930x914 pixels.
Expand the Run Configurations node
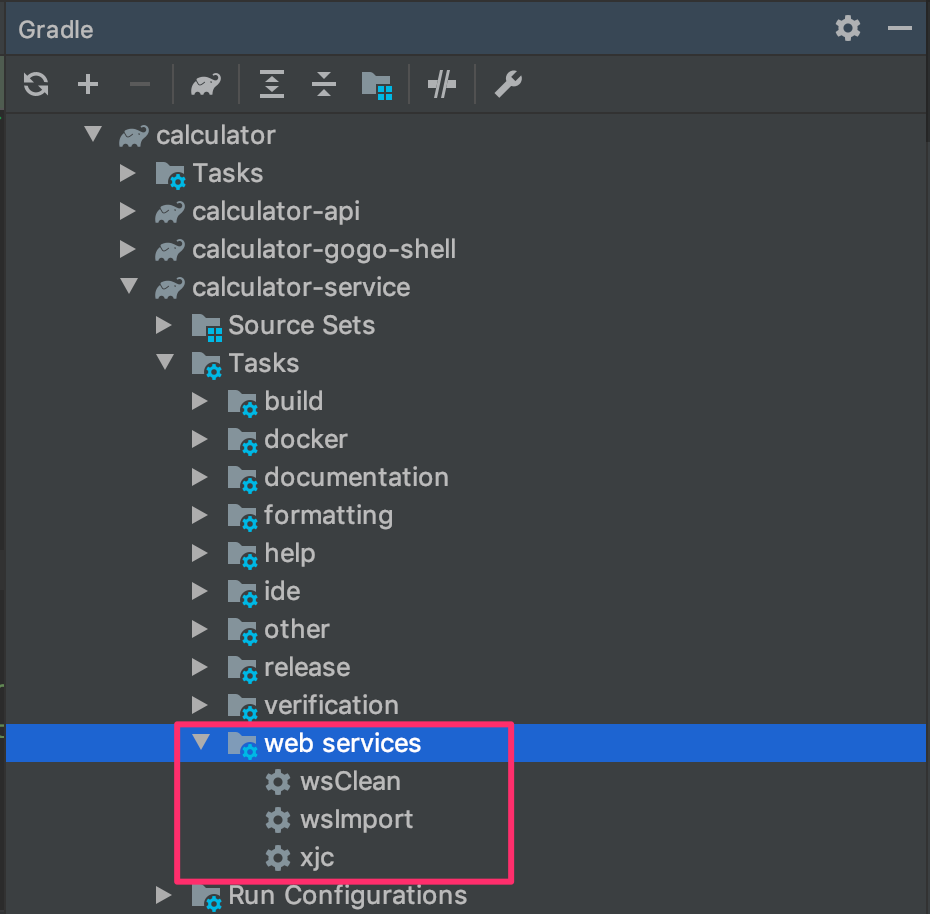[x=164, y=895]
